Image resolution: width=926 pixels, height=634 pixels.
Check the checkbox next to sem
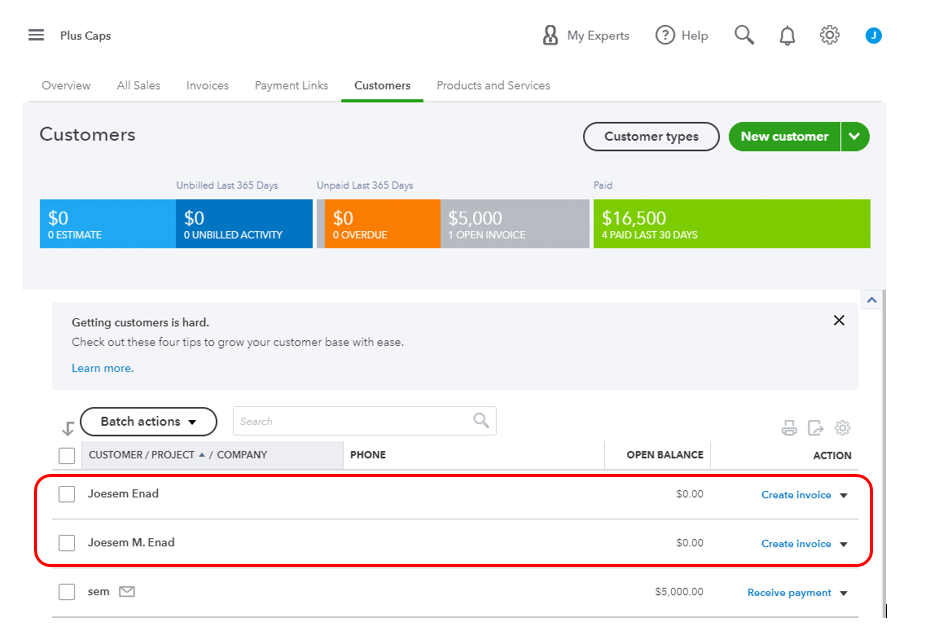[x=66, y=591]
